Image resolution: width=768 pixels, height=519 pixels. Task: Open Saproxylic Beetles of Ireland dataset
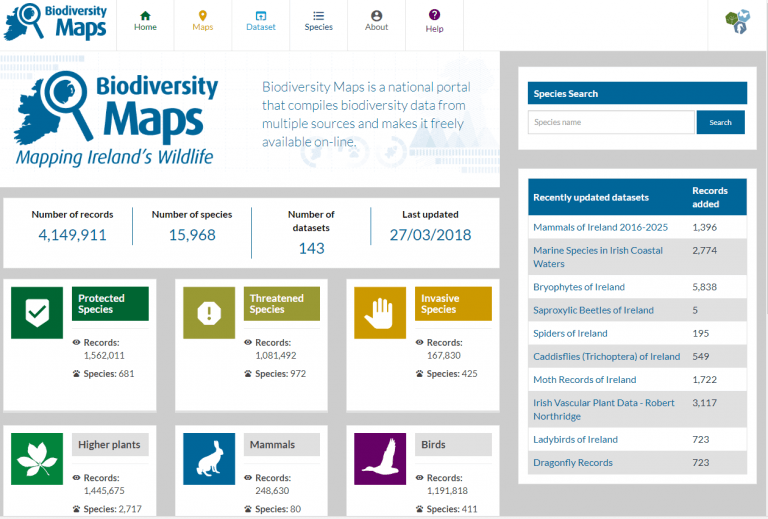593,310
